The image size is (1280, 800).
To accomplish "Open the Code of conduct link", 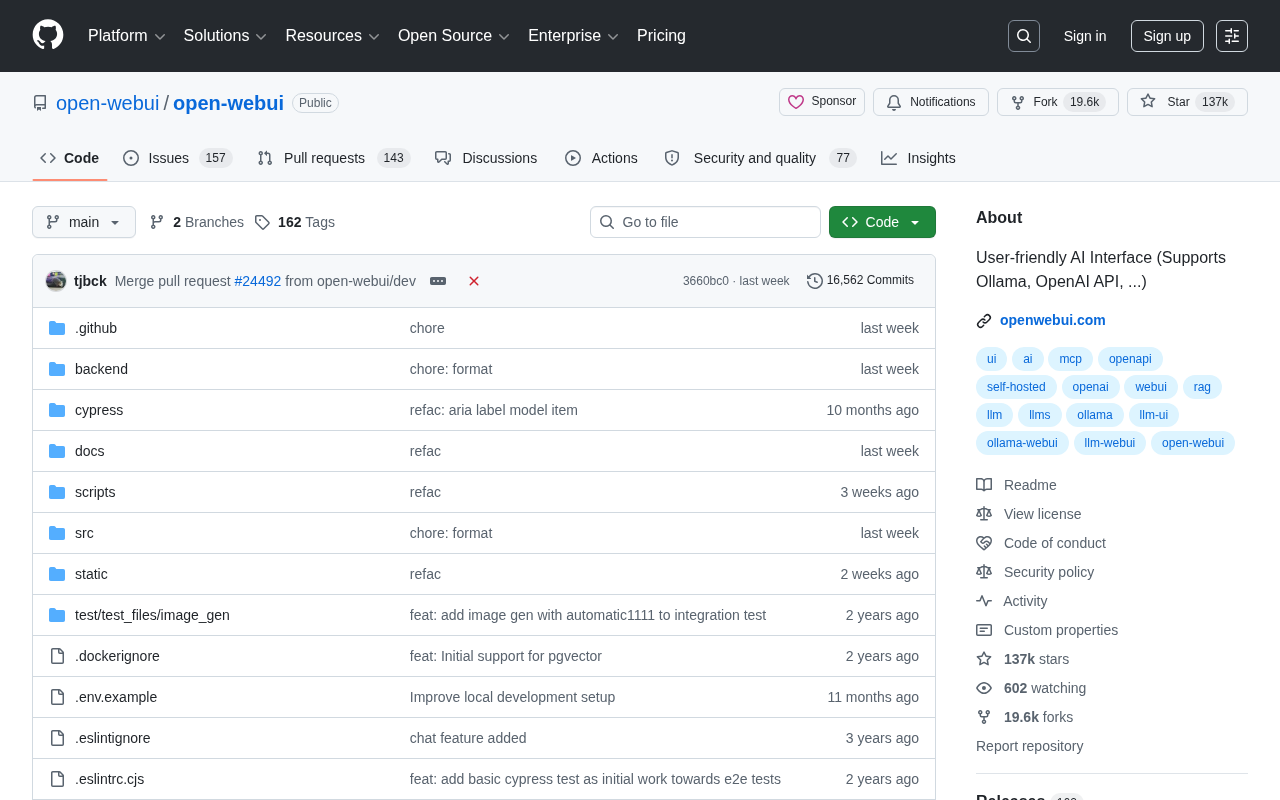I will point(1041,543).
